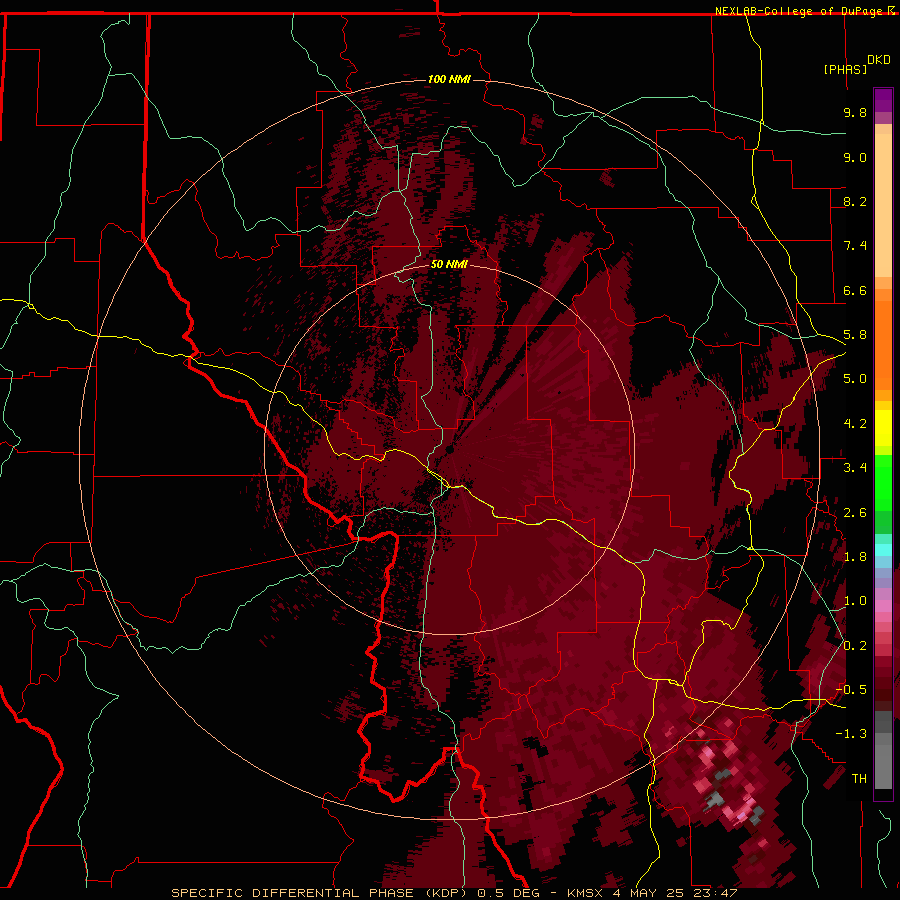Screen dimensions: 900x900
Task: Click the orange segment of the color bar
Action: tap(883, 346)
